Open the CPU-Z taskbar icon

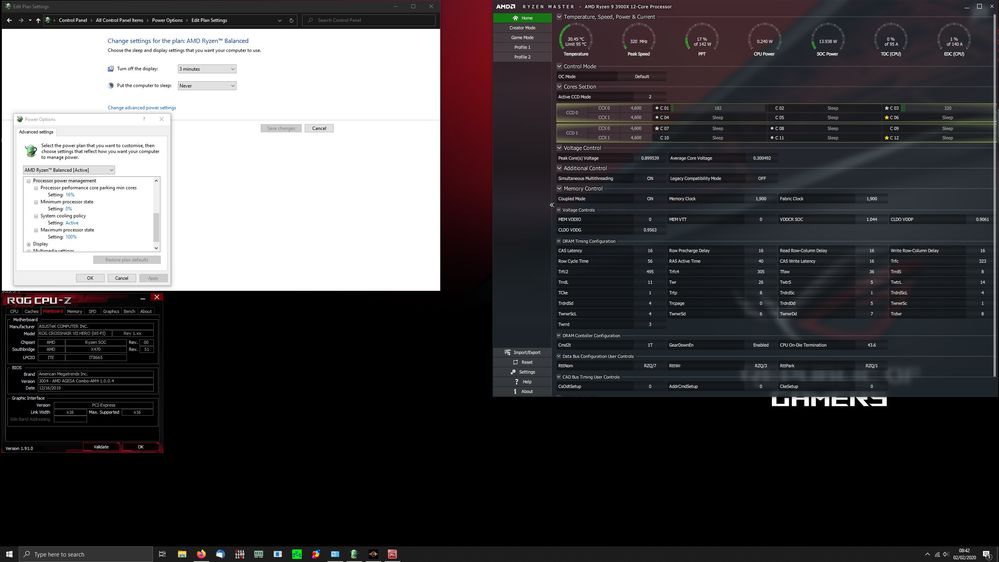tap(392, 554)
